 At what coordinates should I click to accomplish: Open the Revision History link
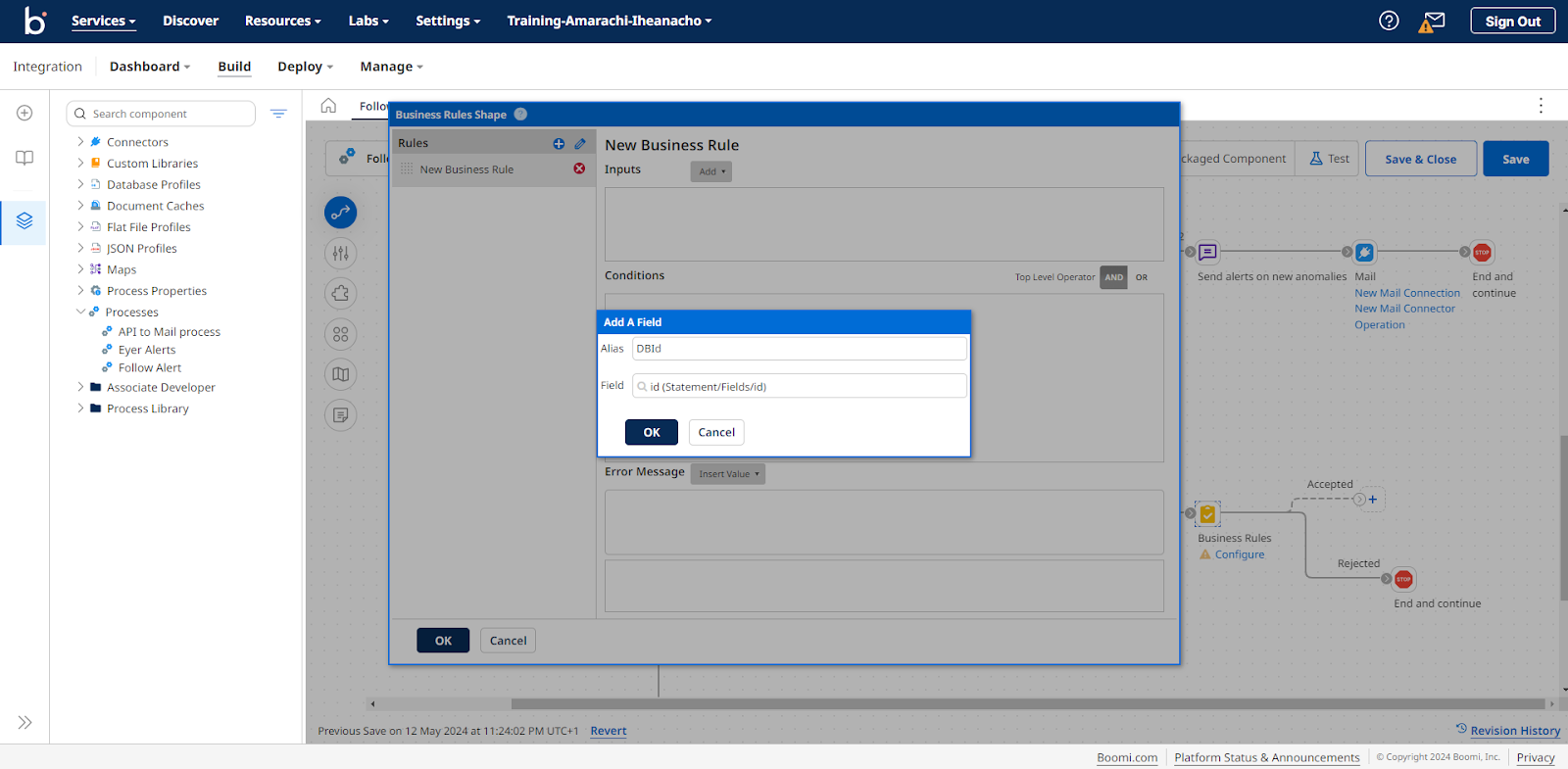point(1515,731)
